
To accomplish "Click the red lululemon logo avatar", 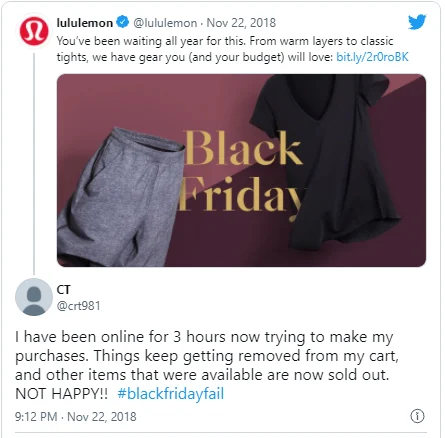I will click(x=34, y=31).
